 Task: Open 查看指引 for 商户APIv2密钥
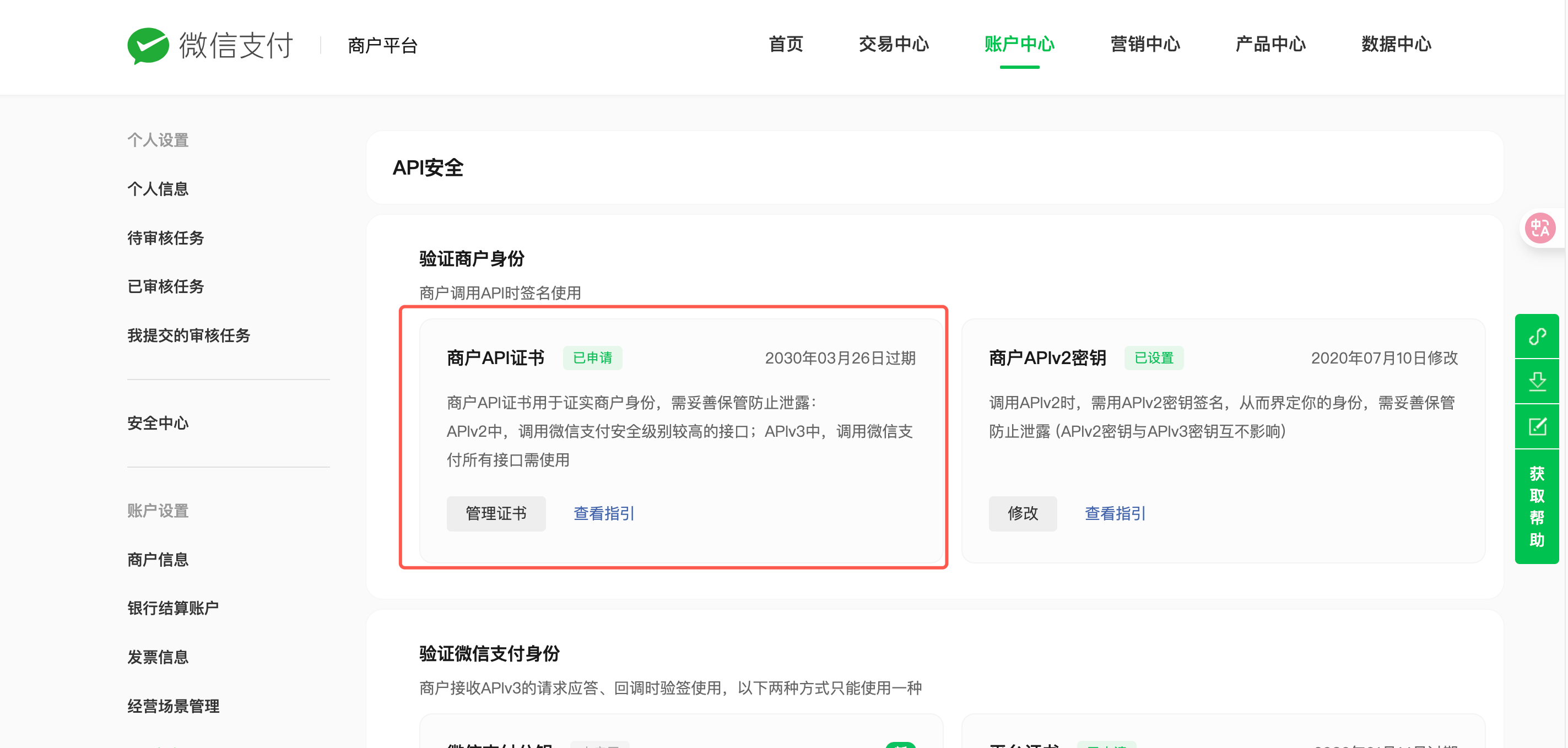click(x=1114, y=513)
